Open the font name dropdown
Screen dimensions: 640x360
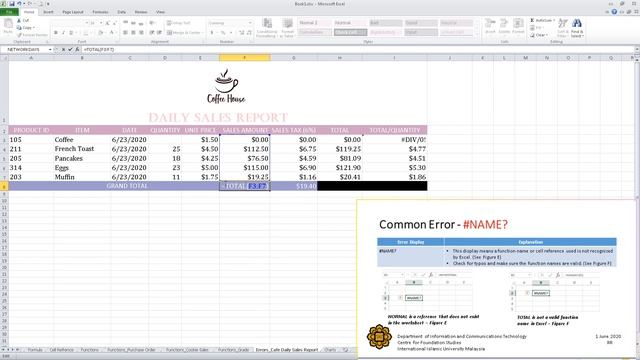point(87,23)
